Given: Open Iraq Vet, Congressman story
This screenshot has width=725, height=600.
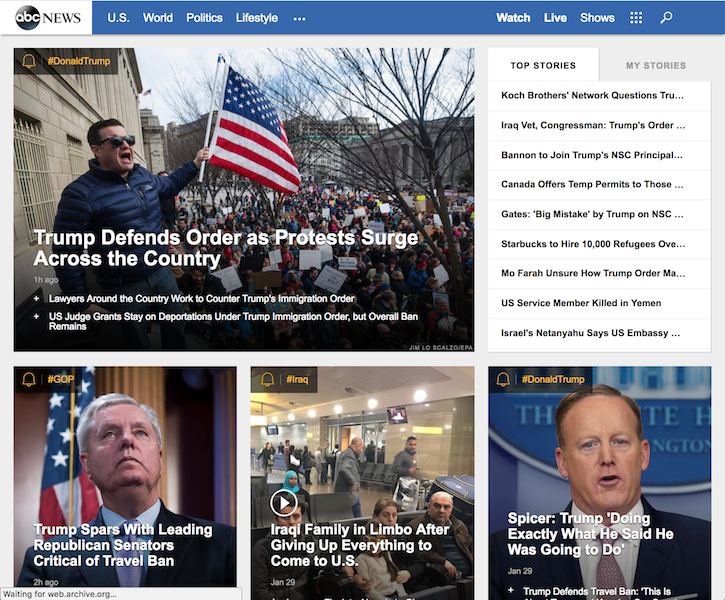Looking at the screenshot, I should point(599,125).
